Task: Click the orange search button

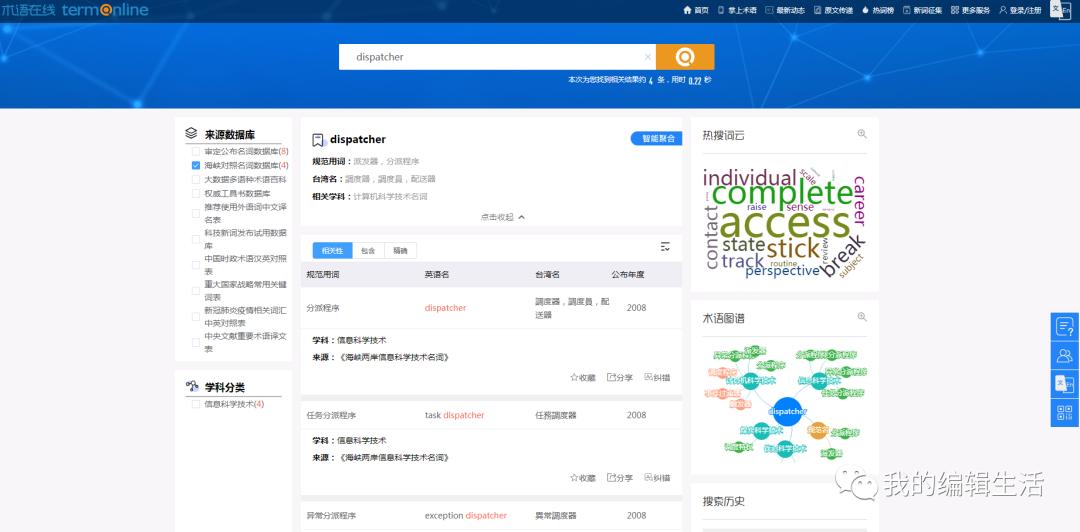Action: [x=685, y=57]
